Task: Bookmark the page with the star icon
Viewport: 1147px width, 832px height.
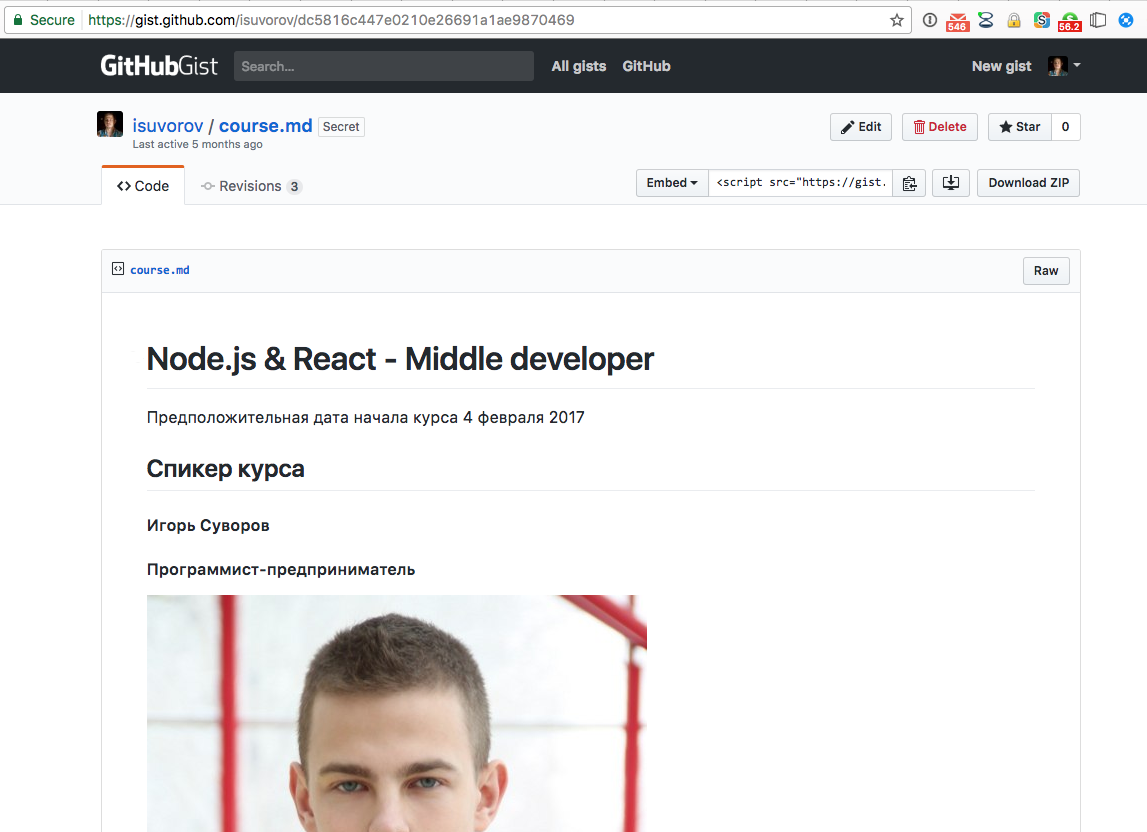Action: [897, 20]
